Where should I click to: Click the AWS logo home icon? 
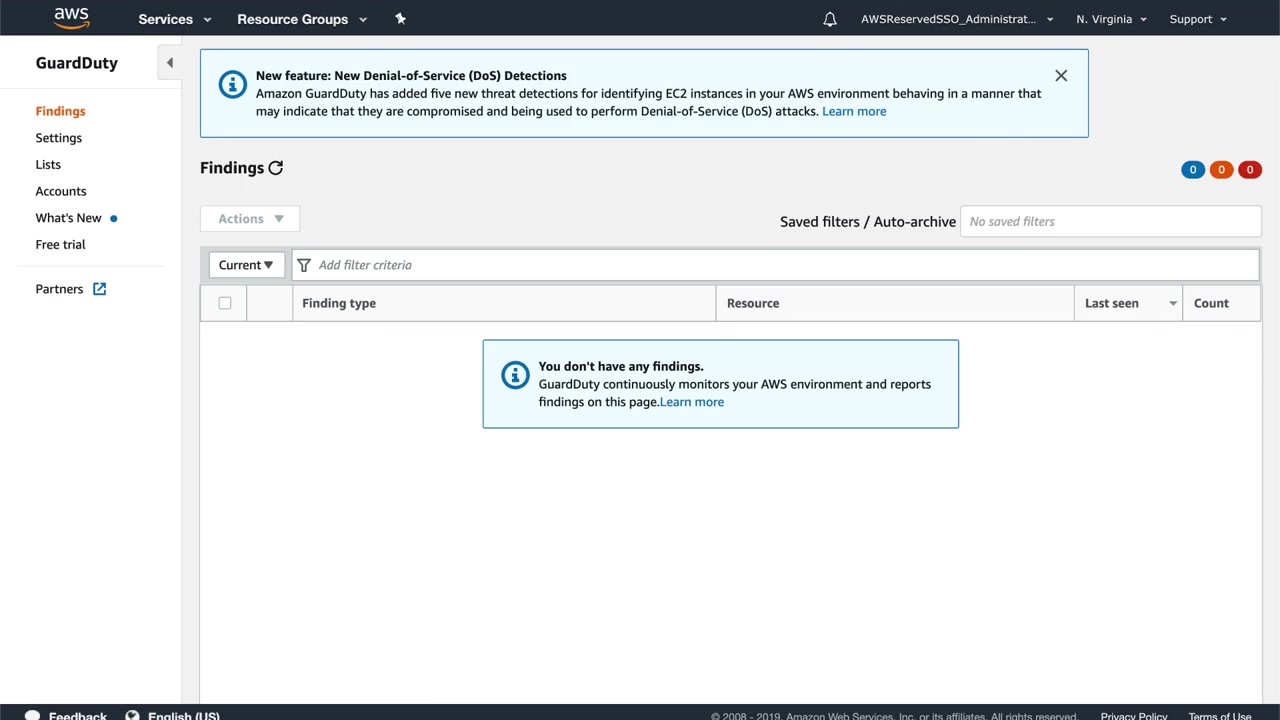72,18
